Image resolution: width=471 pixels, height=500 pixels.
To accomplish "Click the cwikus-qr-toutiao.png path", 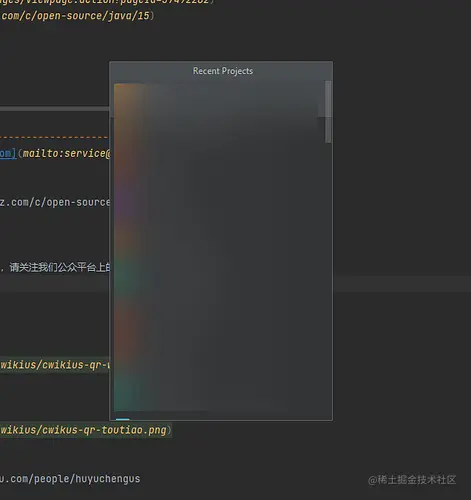I will (x=83, y=430).
